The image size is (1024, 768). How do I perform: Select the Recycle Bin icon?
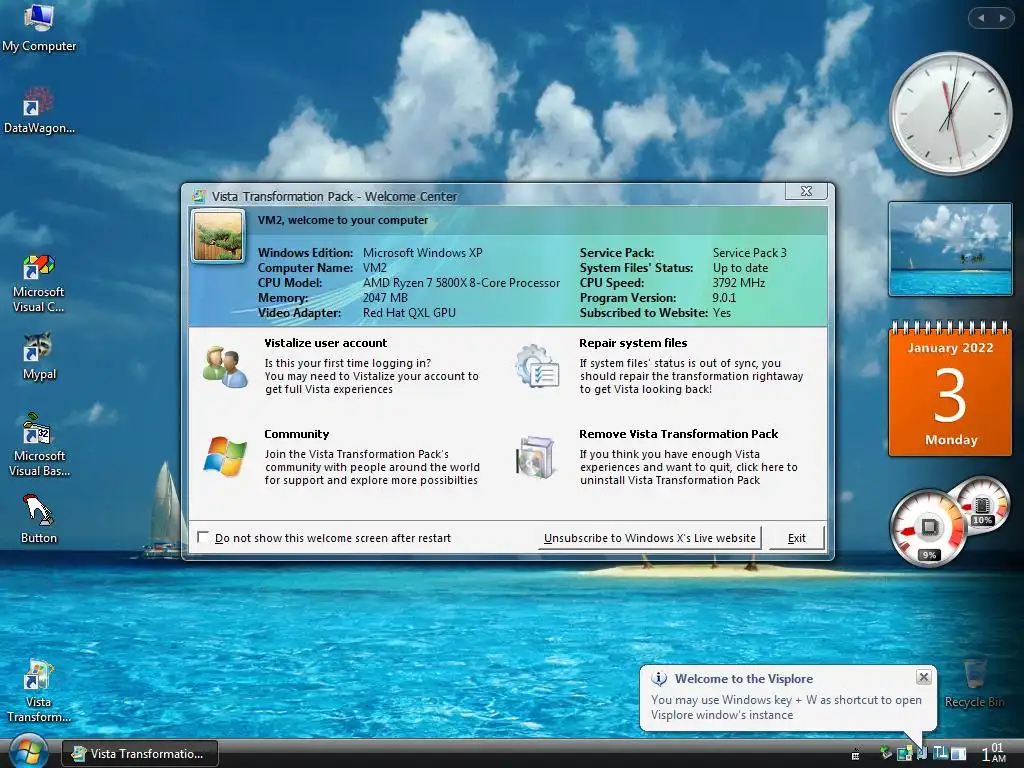point(974,683)
